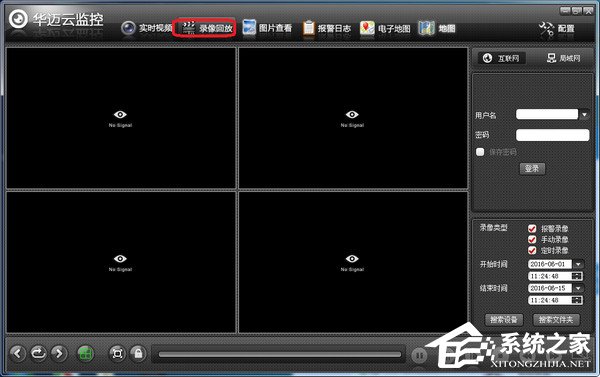Click the green four-grid layout icon
The width and height of the screenshot is (600, 377).
[x=86, y=353]
